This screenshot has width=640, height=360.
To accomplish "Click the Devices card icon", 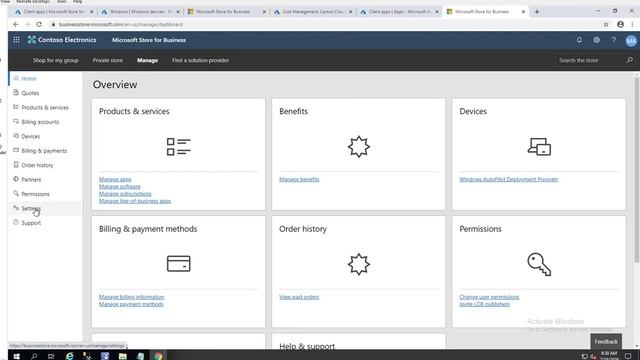I will 539,147.
